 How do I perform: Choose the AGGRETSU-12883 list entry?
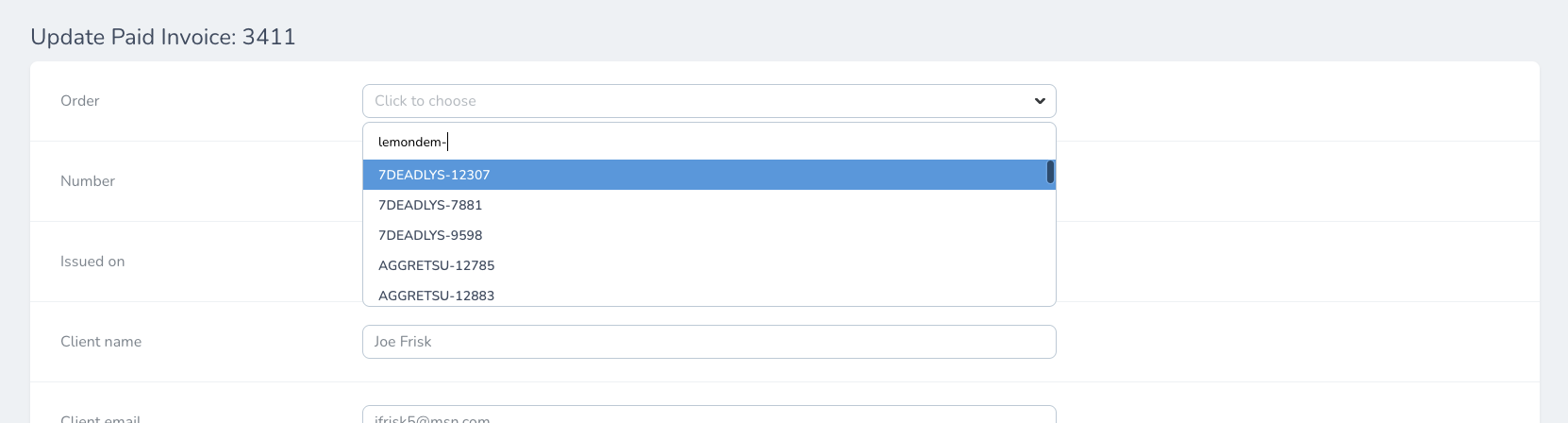pos(436,295)
